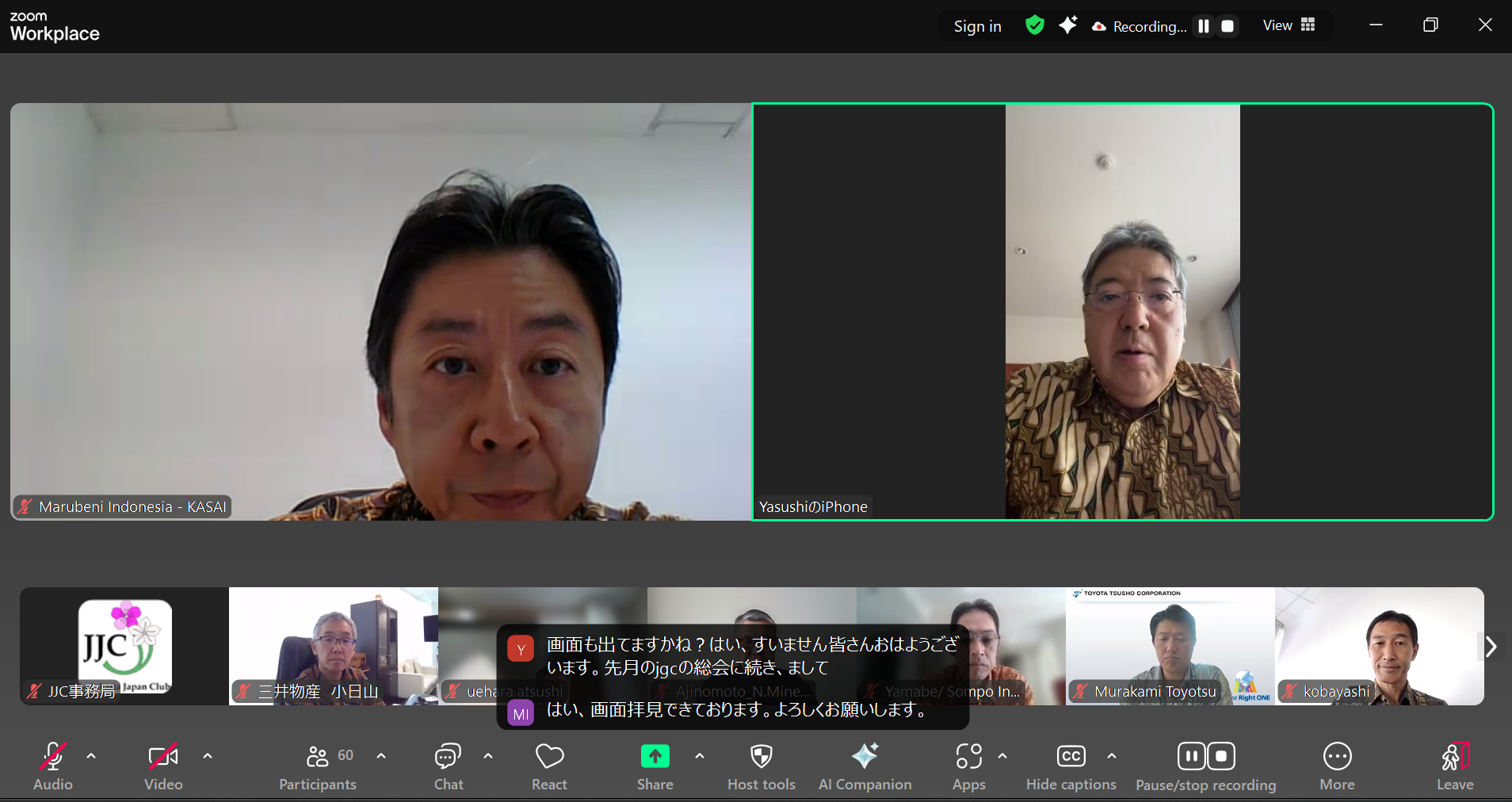The width and height of the screenshot is (1512, 802).
Task: Click the Leave meeting button
Action: tap(1456, 766)
